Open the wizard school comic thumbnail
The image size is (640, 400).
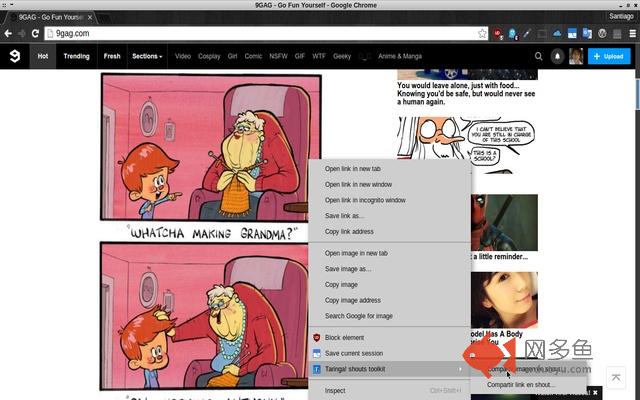click(467, 145)
